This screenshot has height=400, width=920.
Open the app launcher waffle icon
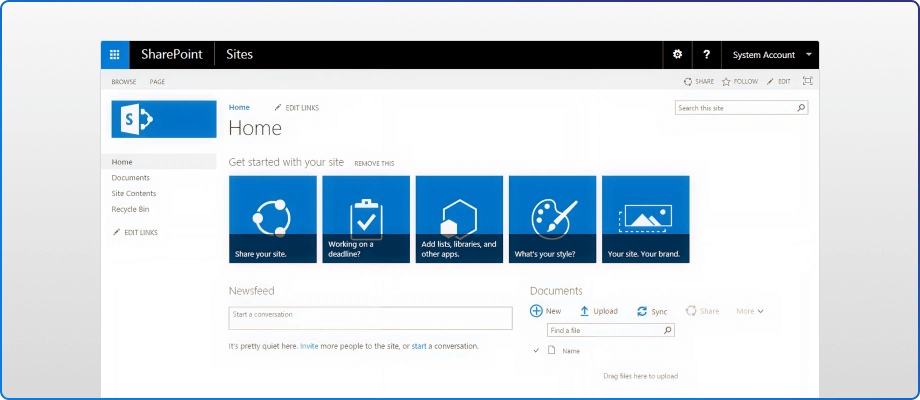click(115, 55)
